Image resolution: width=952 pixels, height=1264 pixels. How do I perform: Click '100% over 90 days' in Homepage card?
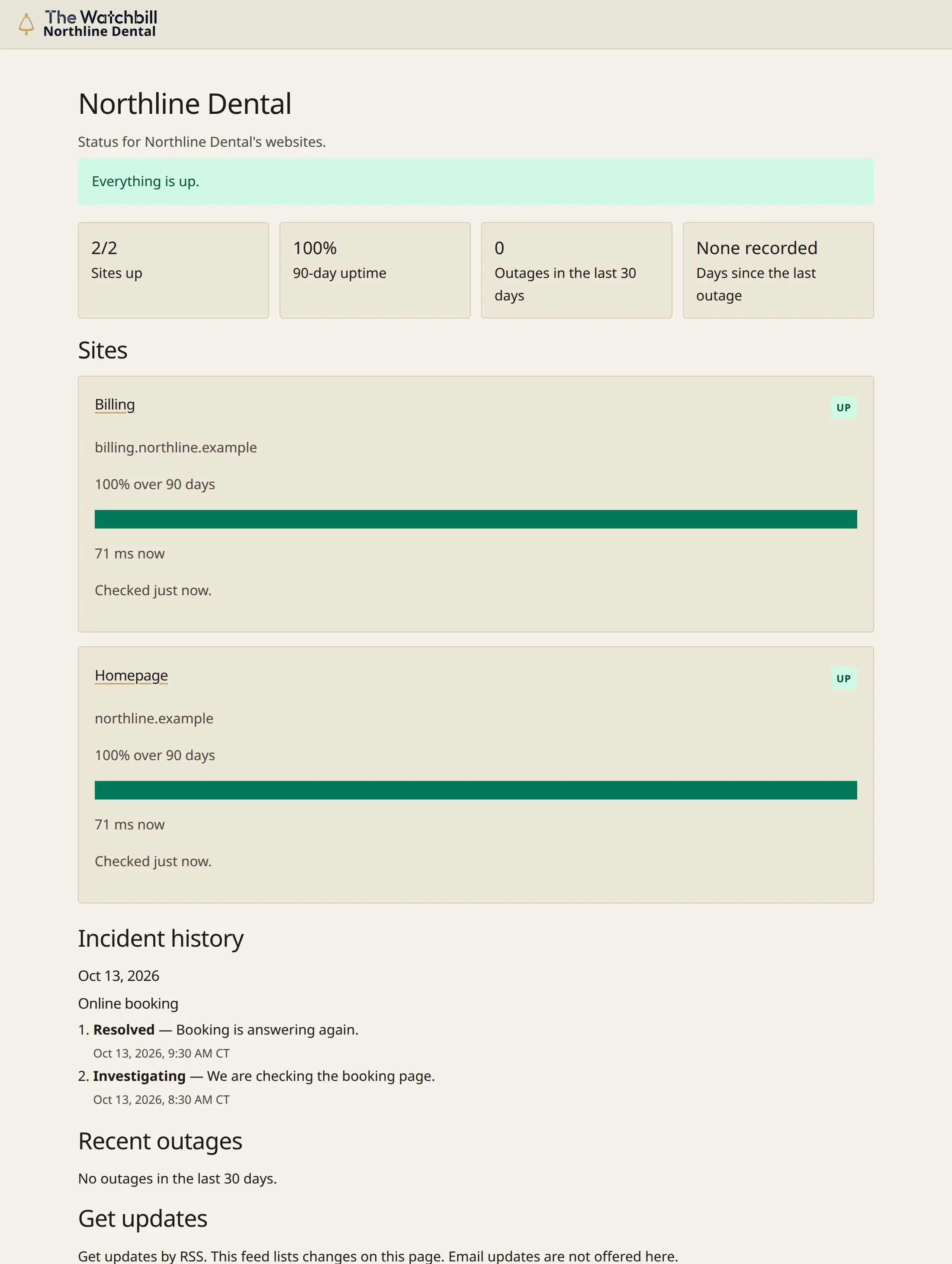coord(155,755)
